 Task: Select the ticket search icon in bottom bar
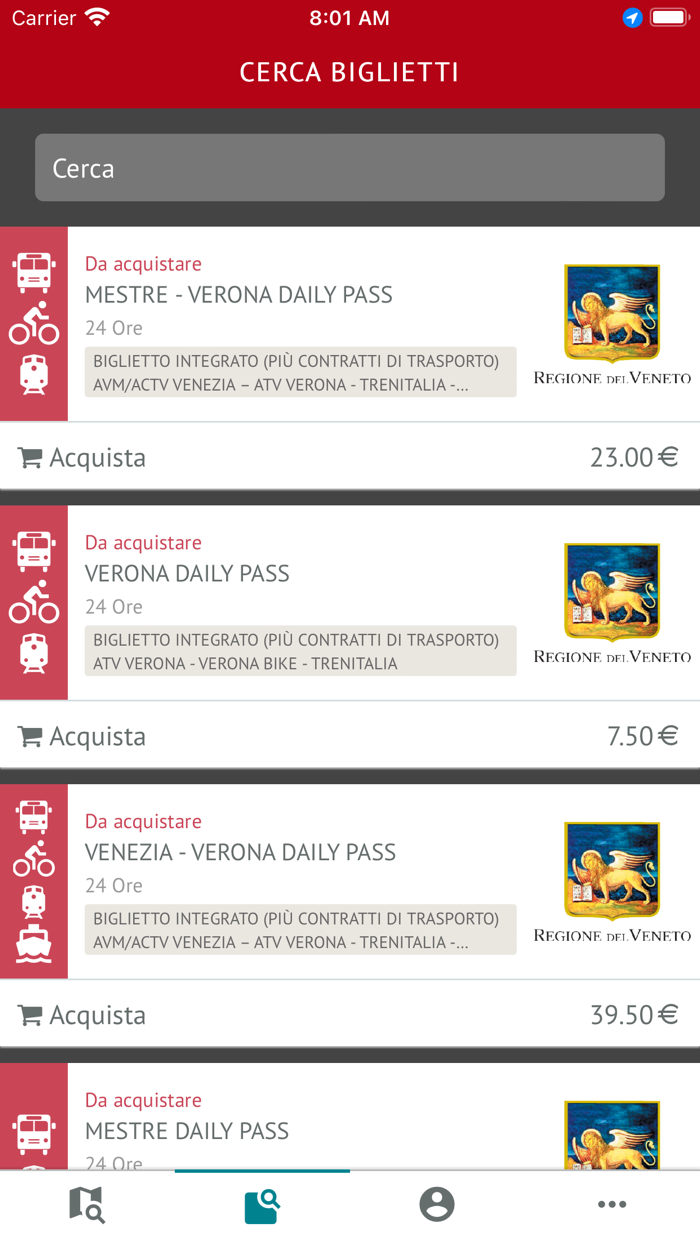point(262,1205)
